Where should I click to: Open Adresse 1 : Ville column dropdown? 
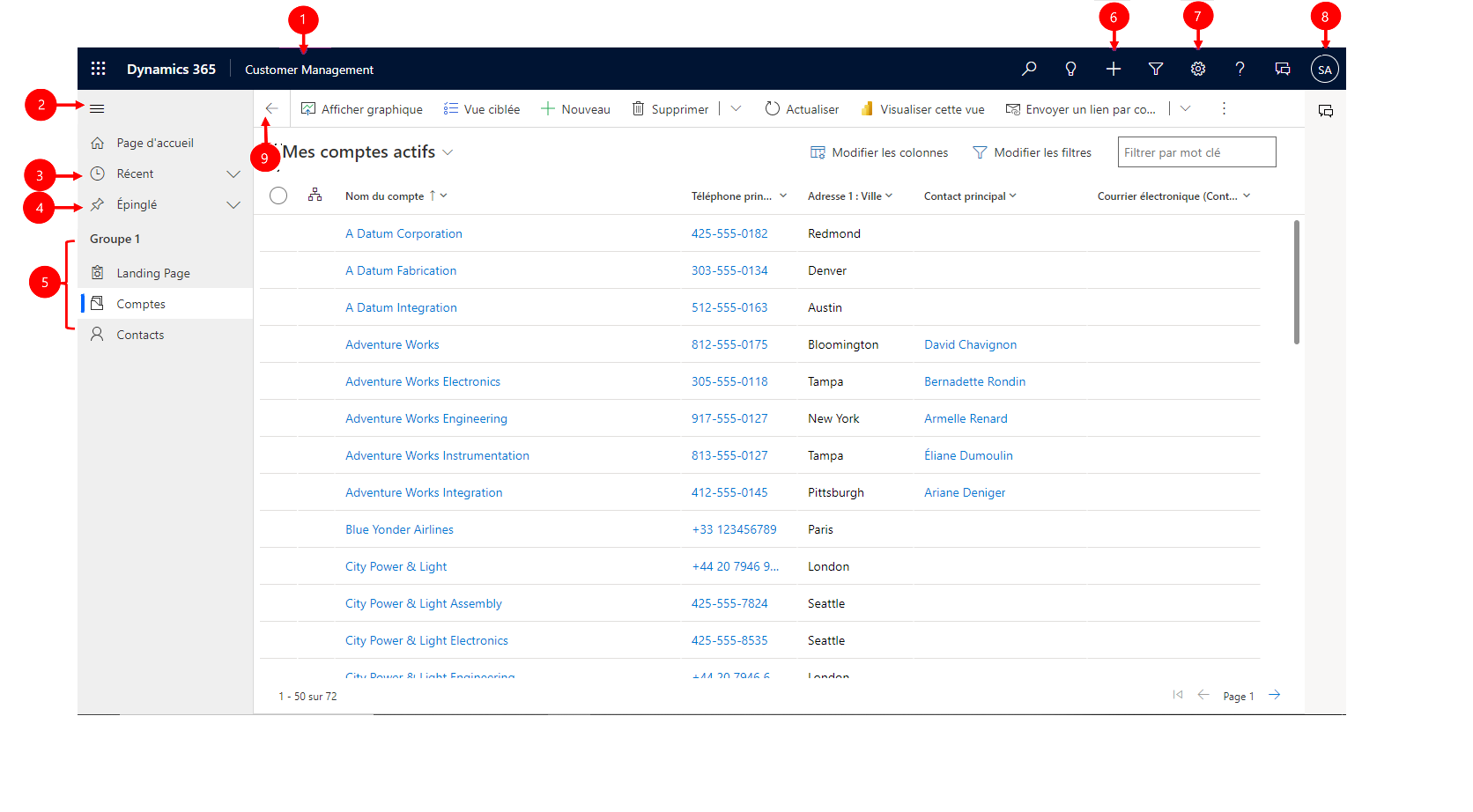889,196
